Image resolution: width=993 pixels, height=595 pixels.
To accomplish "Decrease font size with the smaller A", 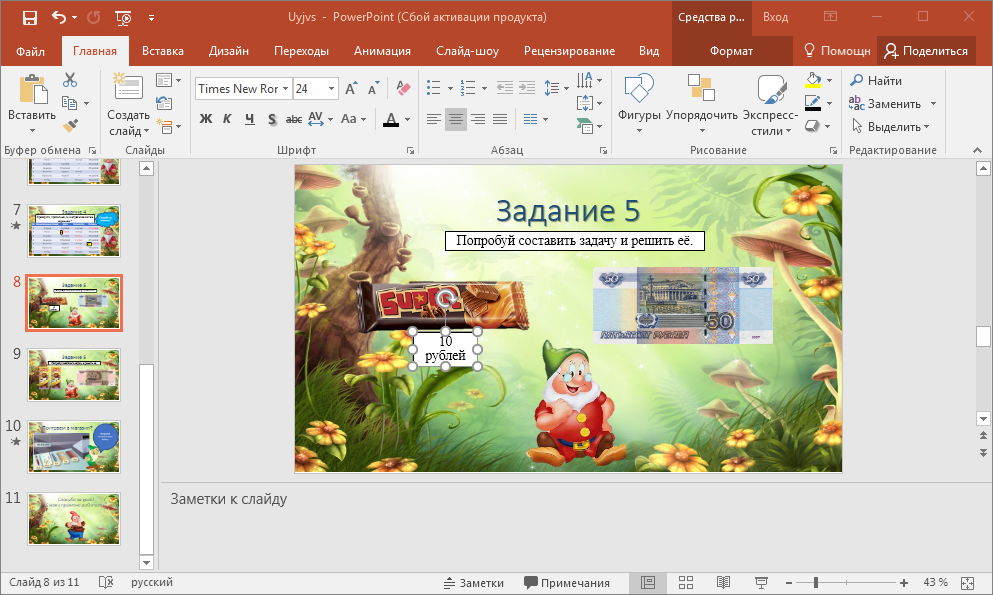I will (x=374, y=89).
